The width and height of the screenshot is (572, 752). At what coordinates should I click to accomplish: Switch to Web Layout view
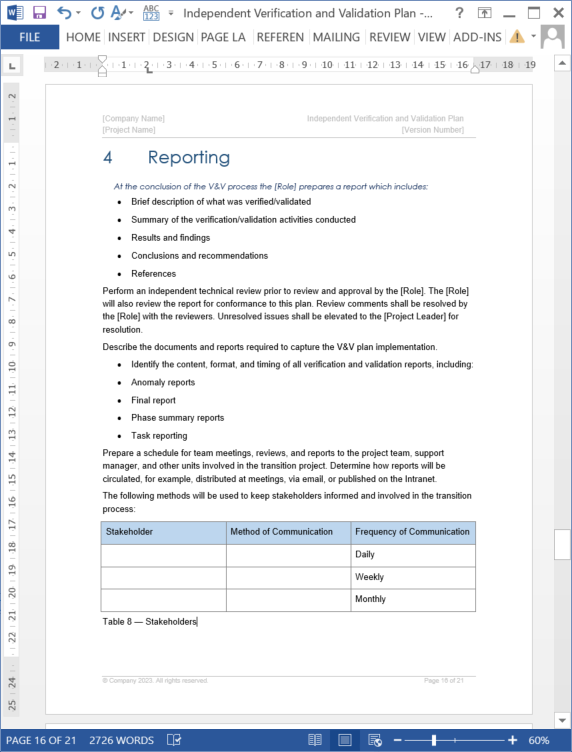[x=375, y=740]
